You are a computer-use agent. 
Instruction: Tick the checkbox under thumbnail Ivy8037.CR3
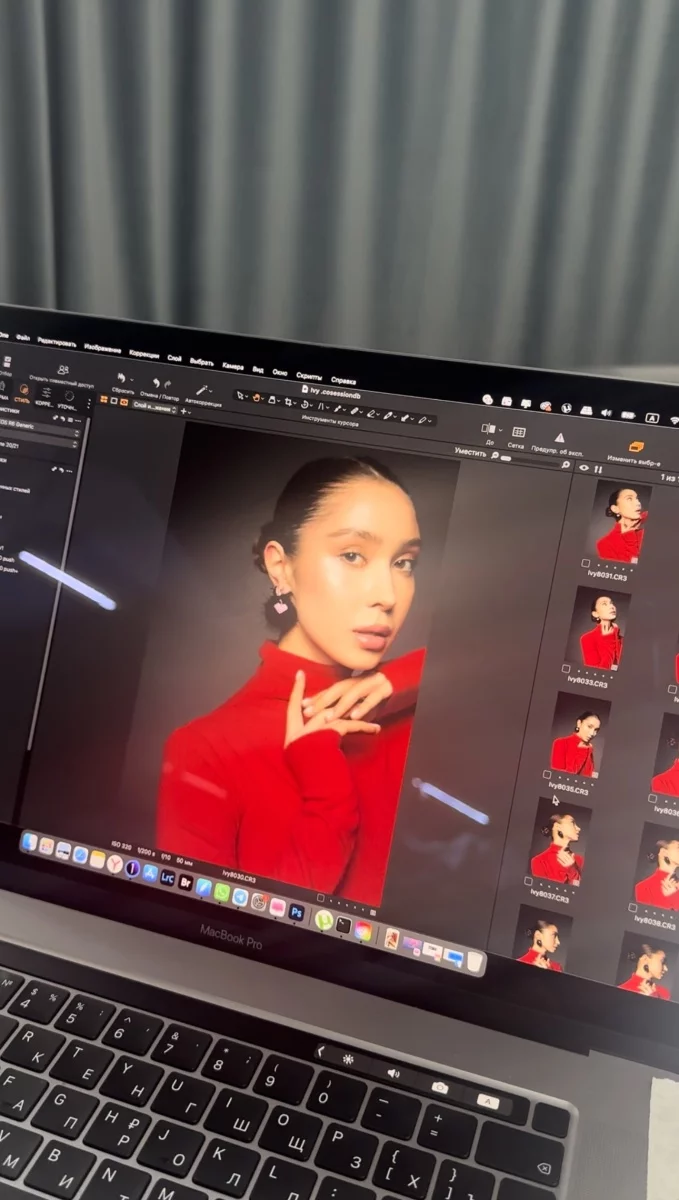pyautogui.click(x=528, y=881)
